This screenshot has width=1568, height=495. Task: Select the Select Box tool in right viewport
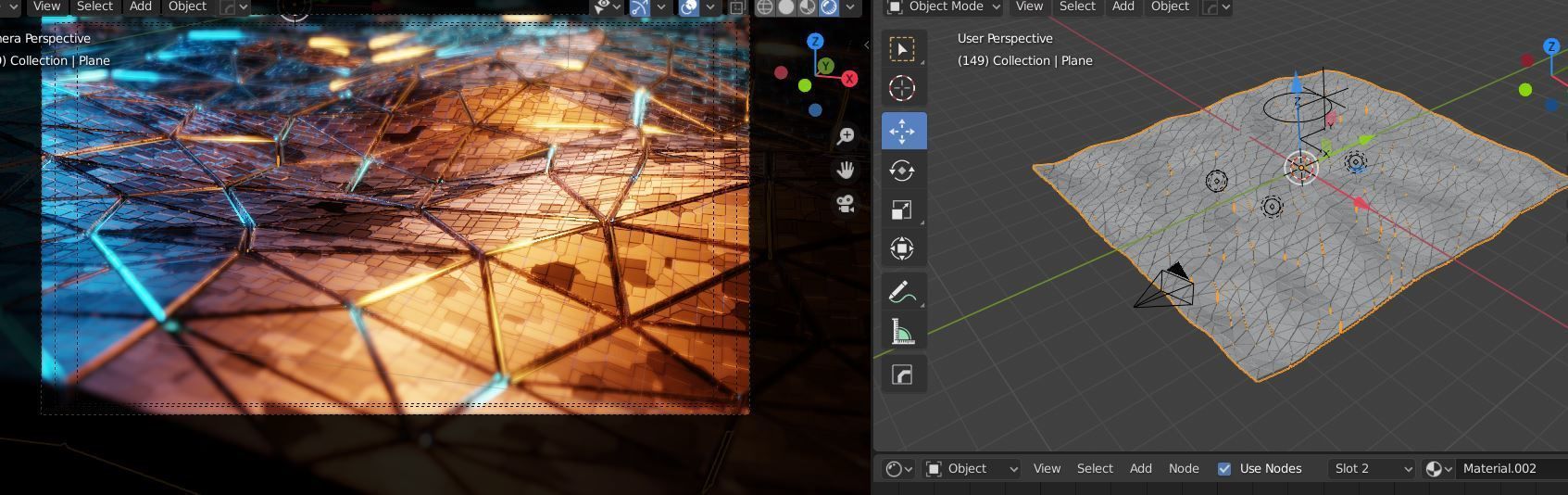902,49
